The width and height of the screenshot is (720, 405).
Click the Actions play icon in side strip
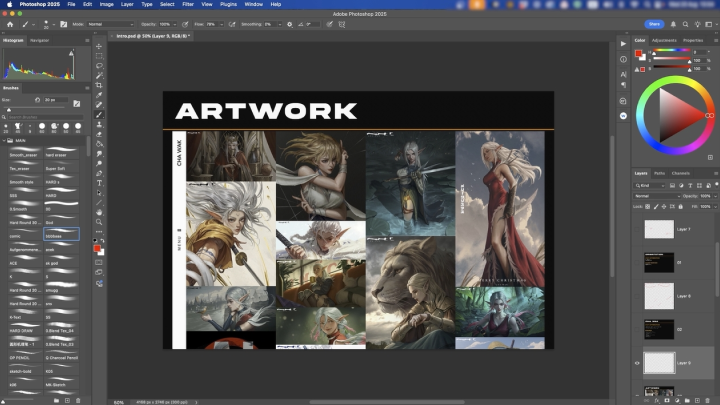(623, 44)
